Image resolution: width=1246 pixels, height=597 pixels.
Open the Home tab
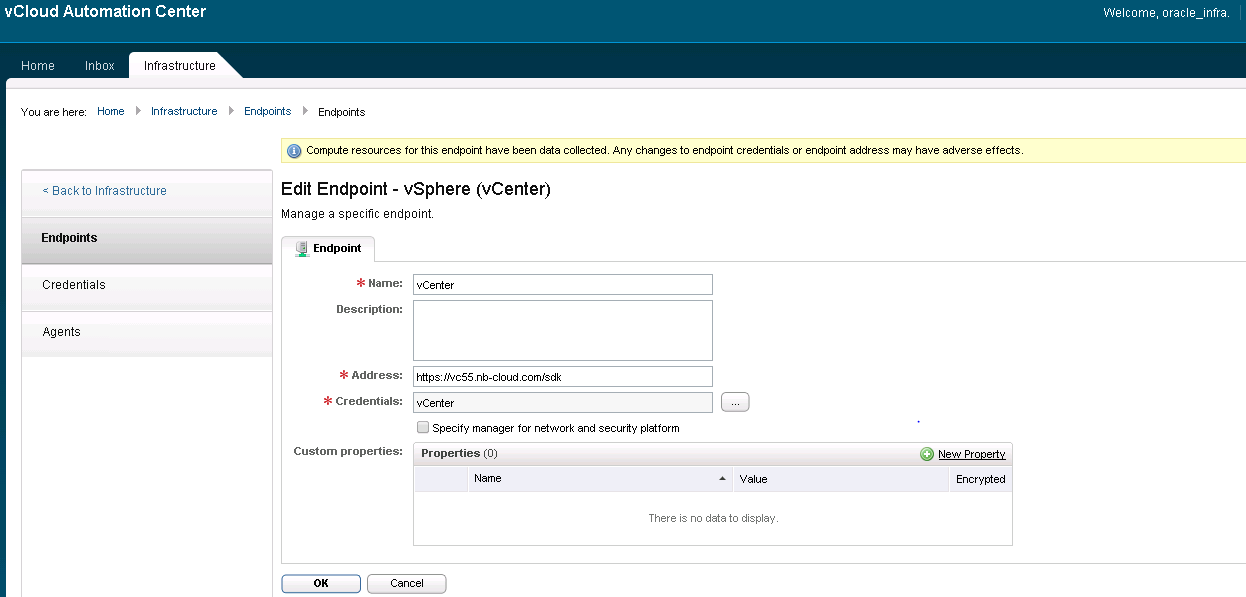pyautogui.click(x=38, y=66)
